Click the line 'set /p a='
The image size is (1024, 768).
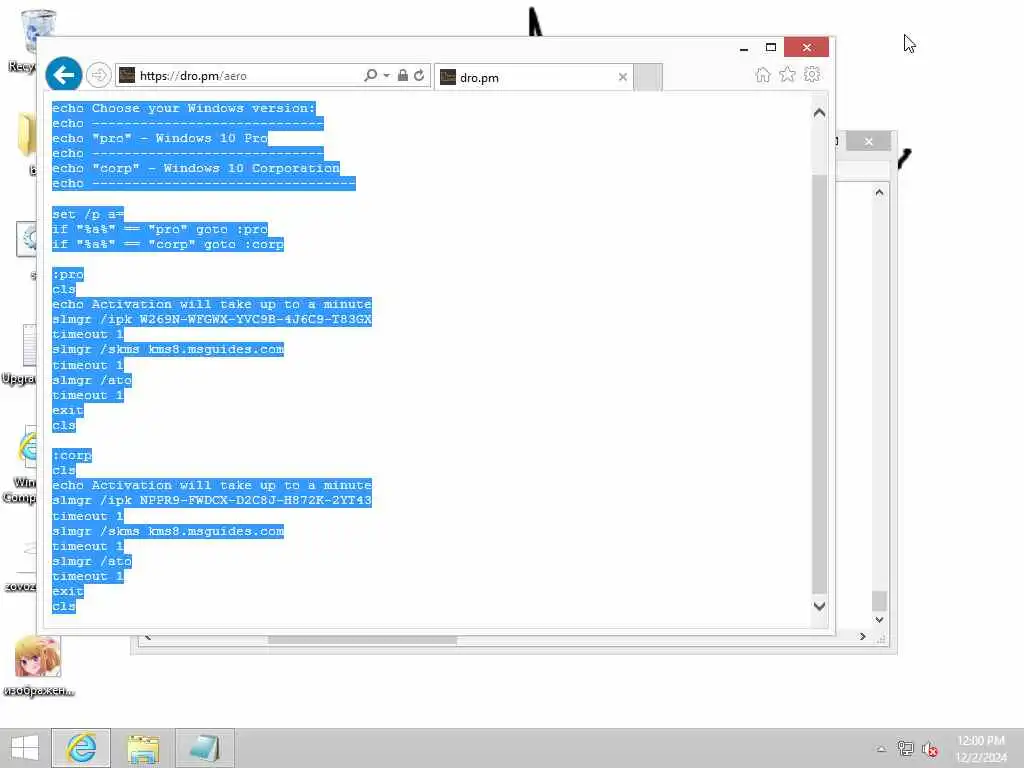[88, 214]
